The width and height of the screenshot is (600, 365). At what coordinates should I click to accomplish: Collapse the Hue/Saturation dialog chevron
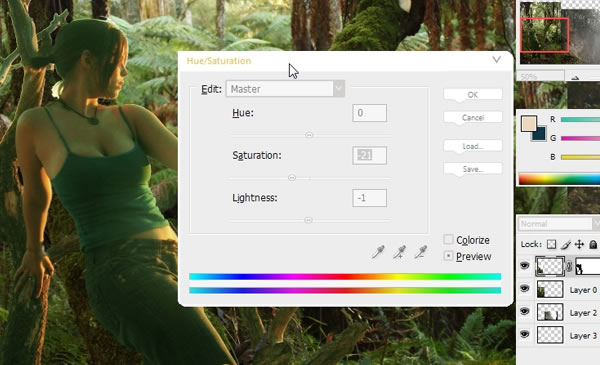tap(496, 60)
